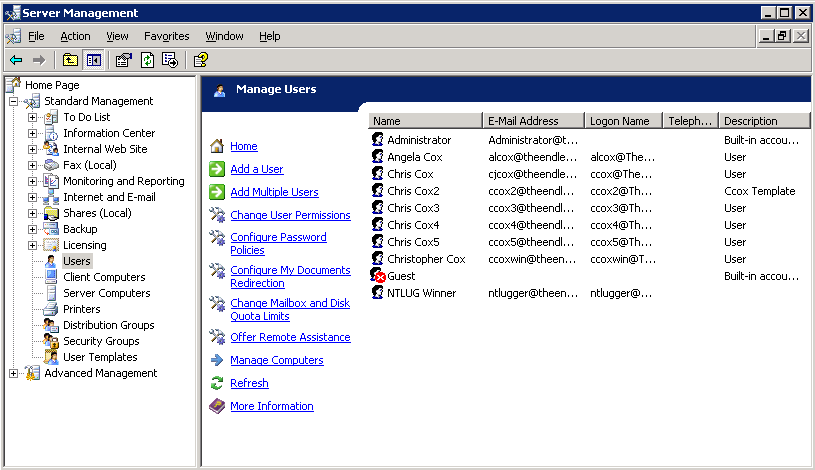Screen dimensions: 815x470
Task: Expand the Internet and E-mail node
Action: [x=32, y=198]
